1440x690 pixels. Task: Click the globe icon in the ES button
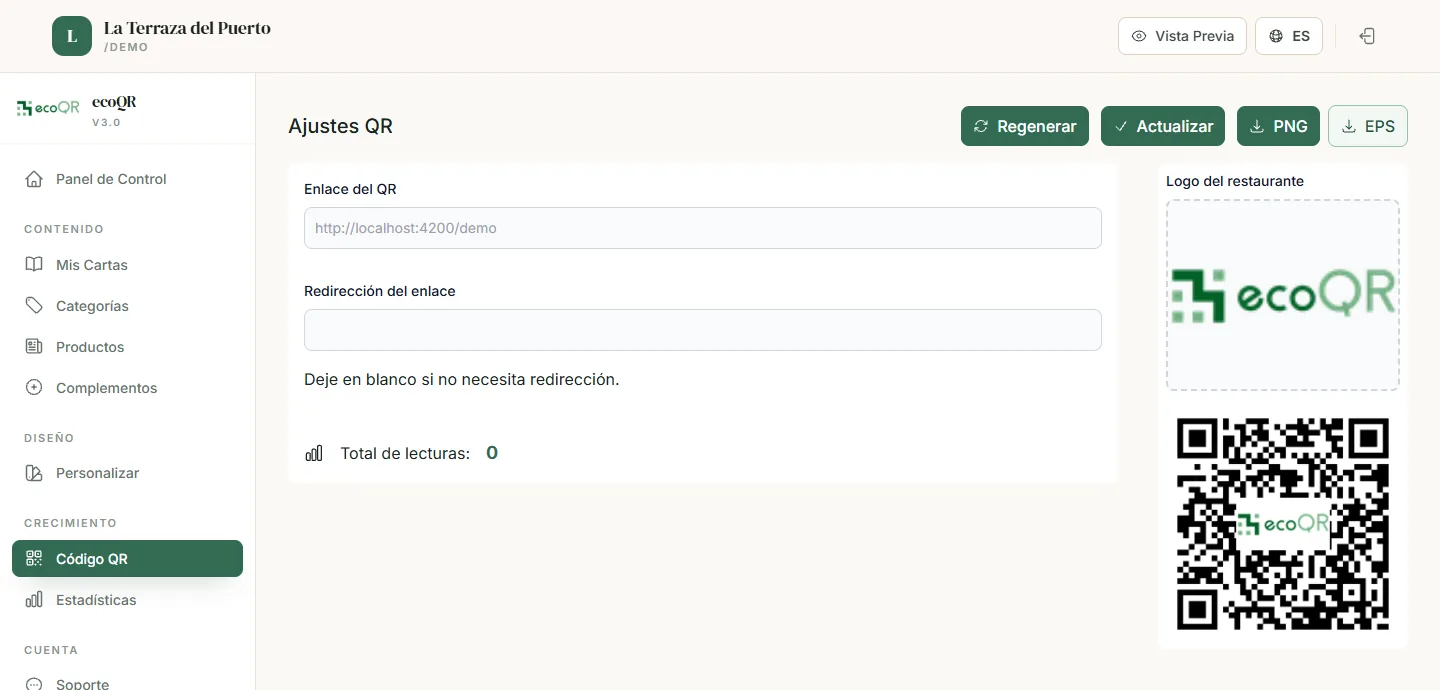1276,36
